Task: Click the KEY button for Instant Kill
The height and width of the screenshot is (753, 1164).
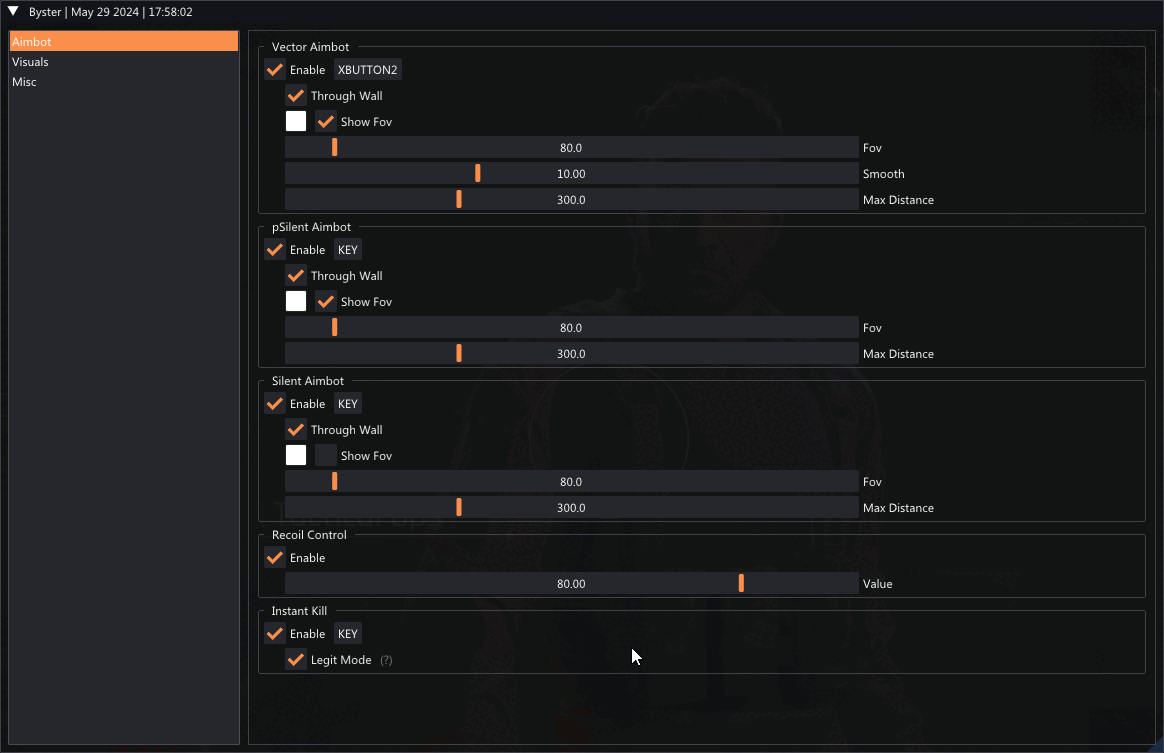Action: coord(347,633)
